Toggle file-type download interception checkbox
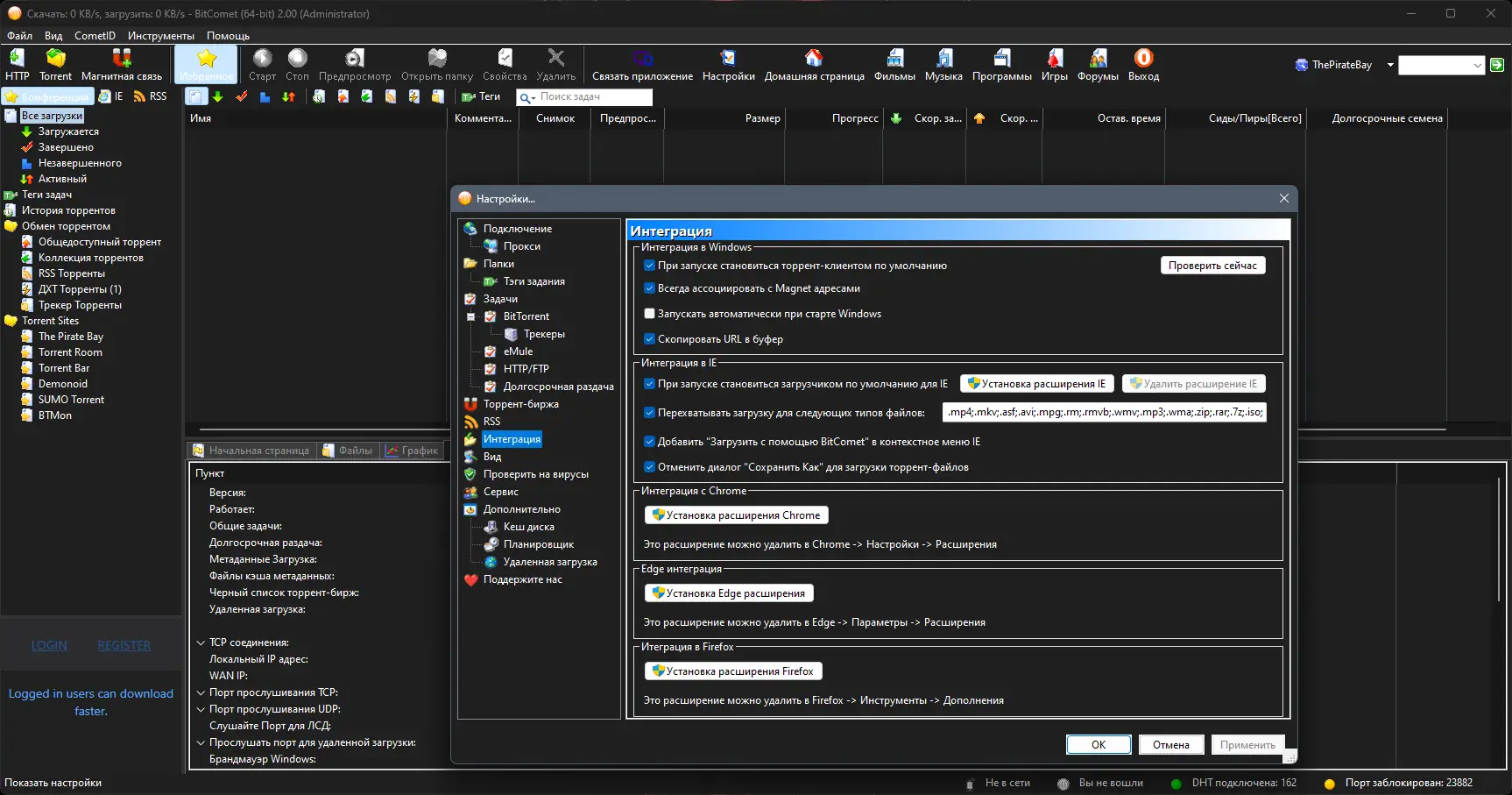Screen dimensions: 1512x795 click(x=649, y=413)
